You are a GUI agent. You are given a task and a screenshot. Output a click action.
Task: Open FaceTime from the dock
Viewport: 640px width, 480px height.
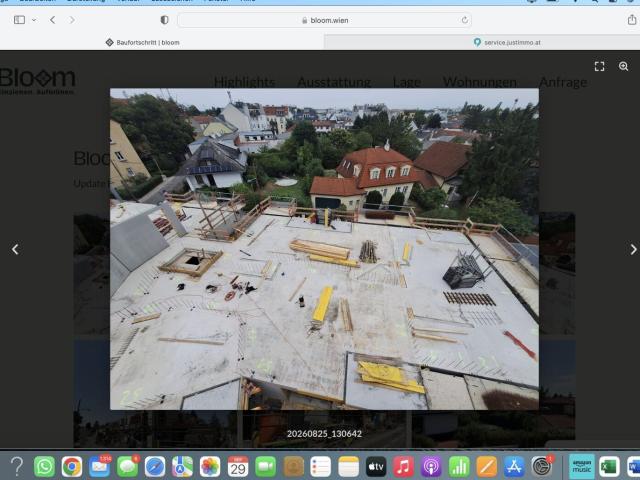coord(266,466)
